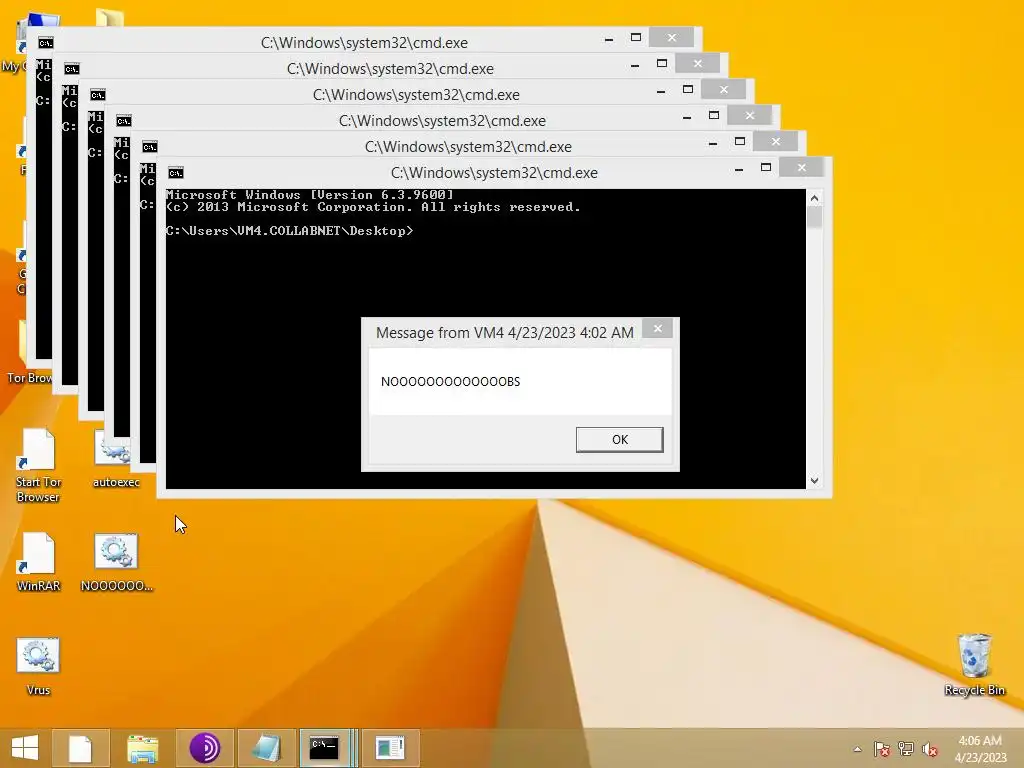Image resolution: width=1024 pixels, height=768 pixels.
Task: Click the NOOOOOOOOOOOOOBS message text
Action: pyautogui.click(x=450, y=381)
